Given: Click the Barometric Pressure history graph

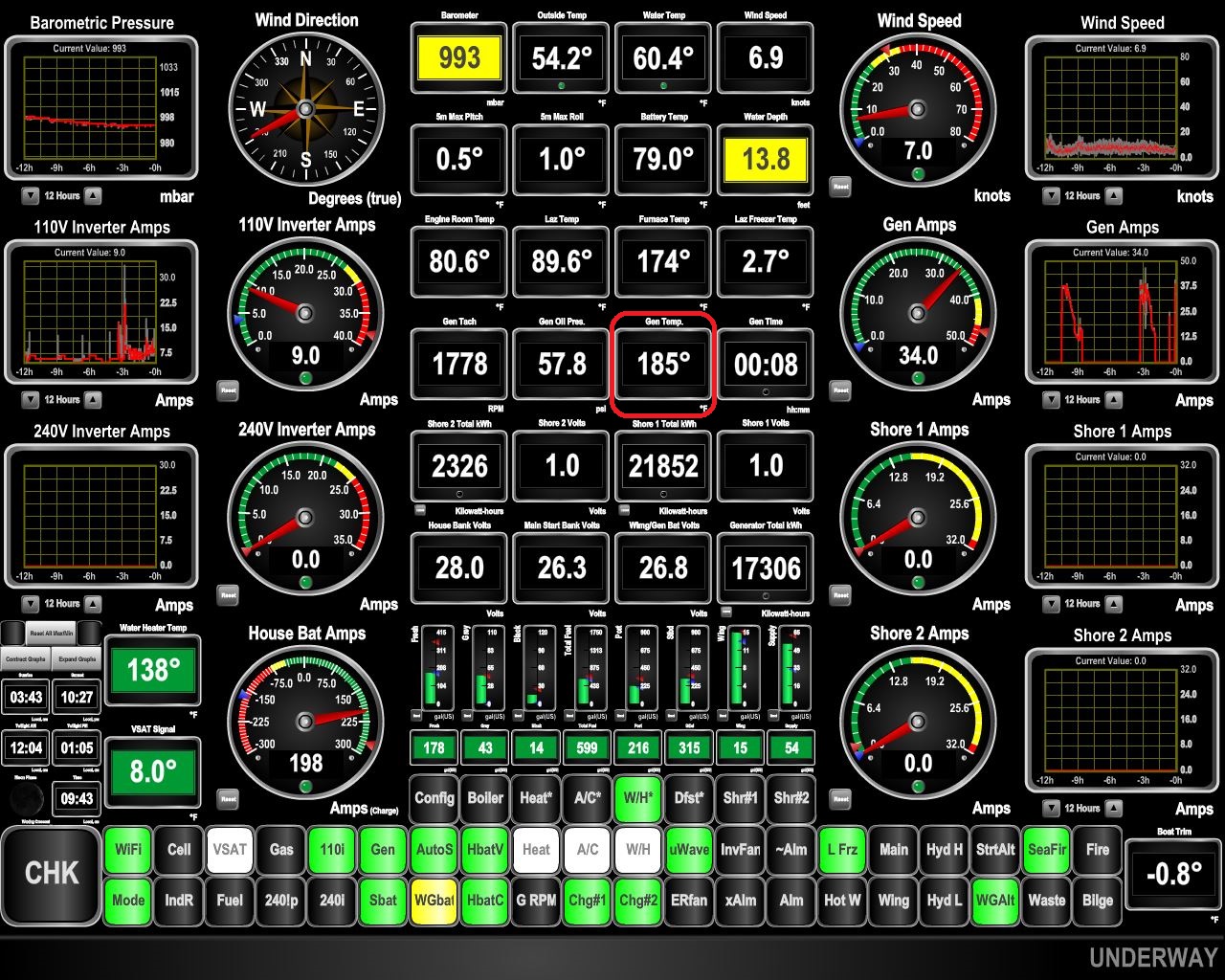Looking at the screenshot, I should tap(101, 108).
